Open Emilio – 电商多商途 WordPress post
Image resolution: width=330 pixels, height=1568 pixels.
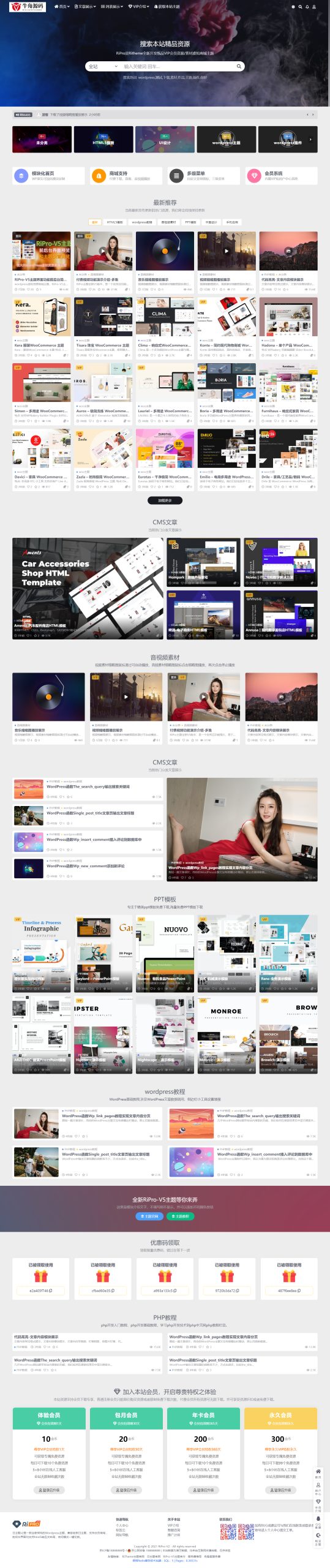click(x=226, y=477)
